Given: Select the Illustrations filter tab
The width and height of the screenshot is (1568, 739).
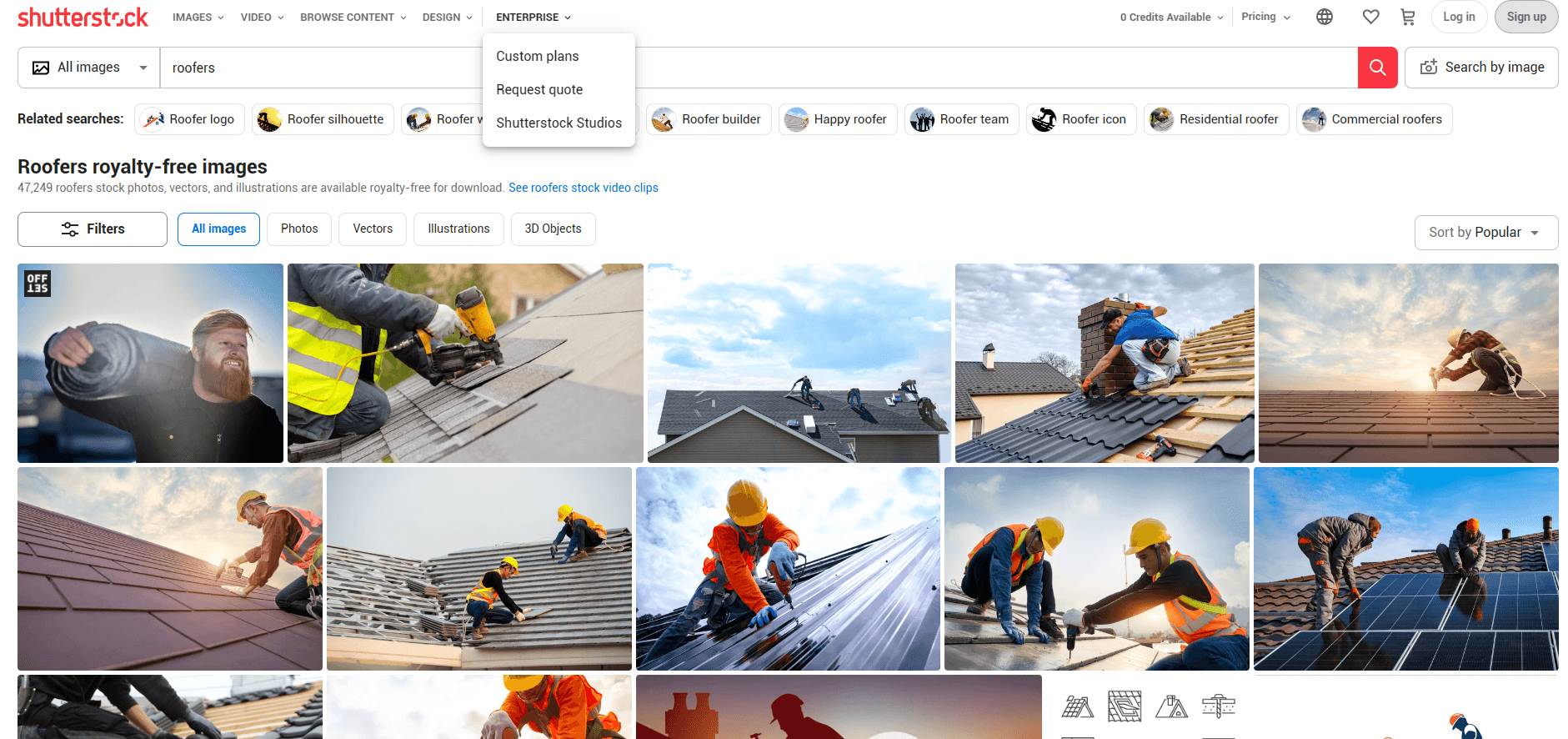Looking at the screenshot, I should [x=458, y=229].
